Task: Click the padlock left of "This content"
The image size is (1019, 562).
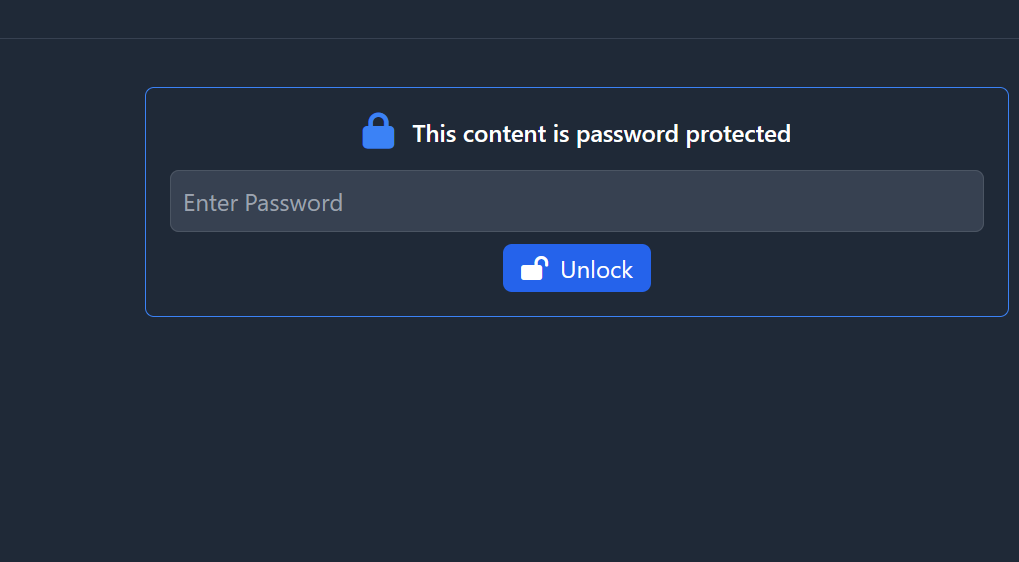Action: (x=378, y=132)
